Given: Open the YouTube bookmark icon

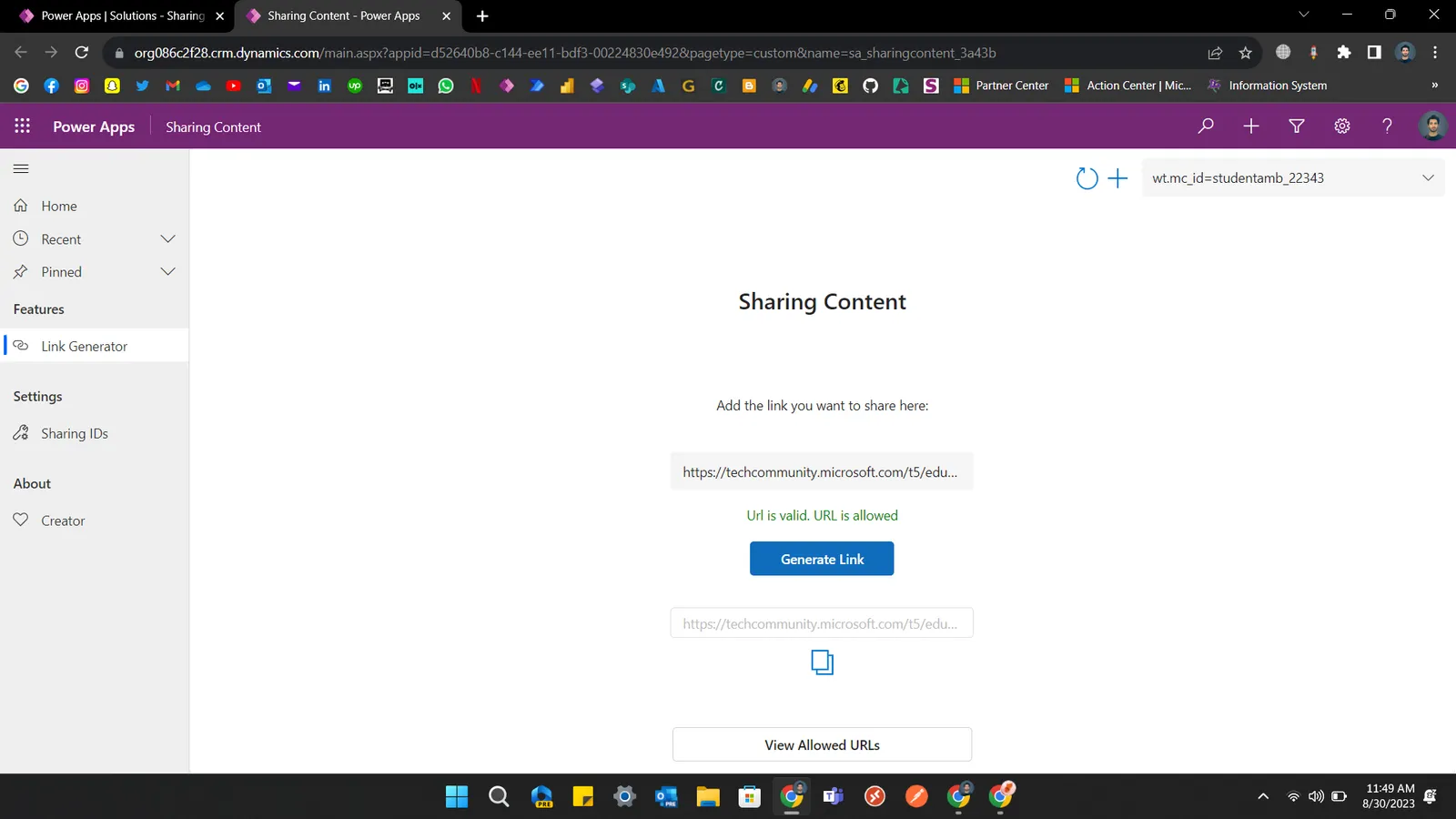Looking at the screenshot, I should click(x=233, y=86).
